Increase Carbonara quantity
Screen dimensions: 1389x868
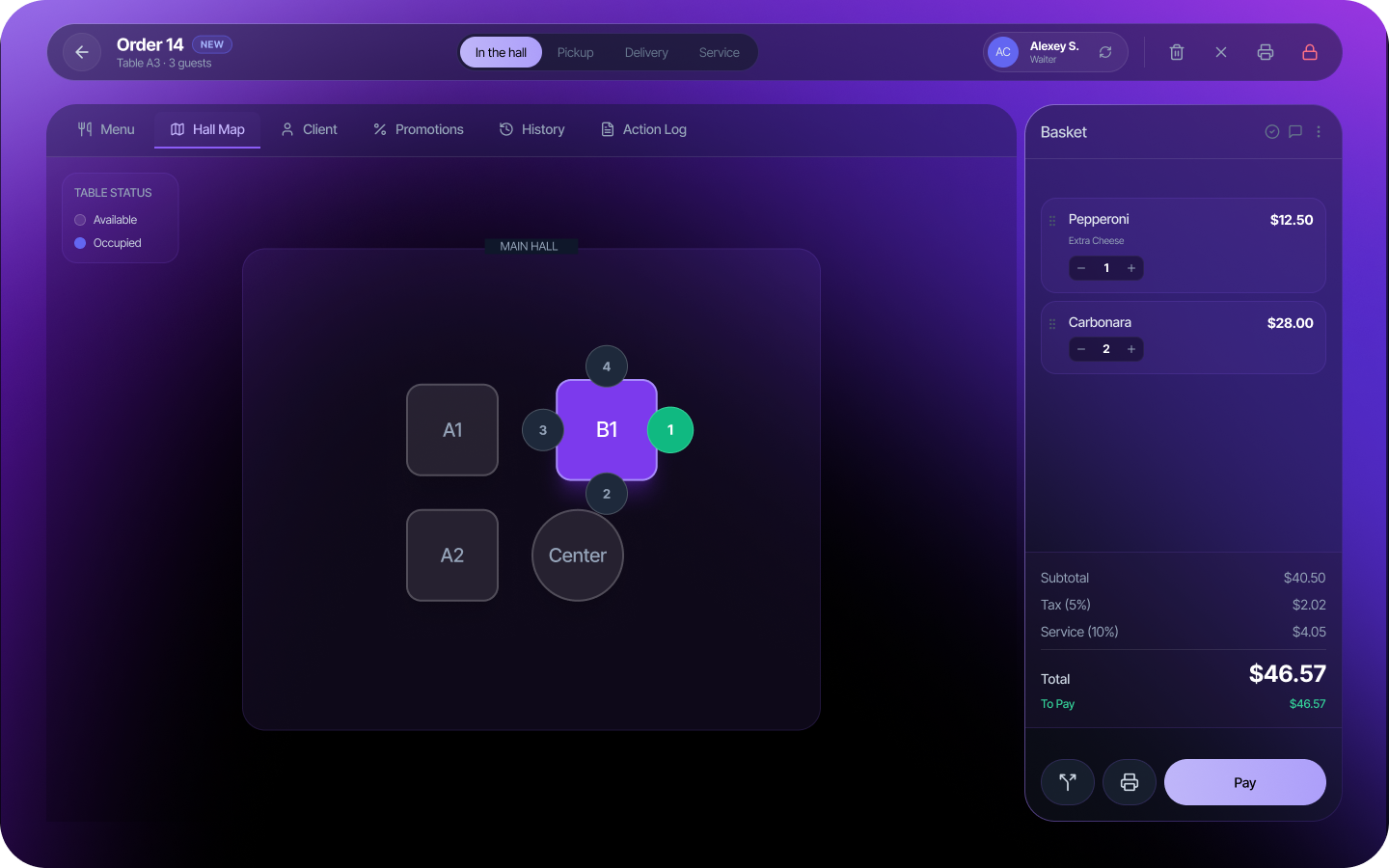(1131, 349)
